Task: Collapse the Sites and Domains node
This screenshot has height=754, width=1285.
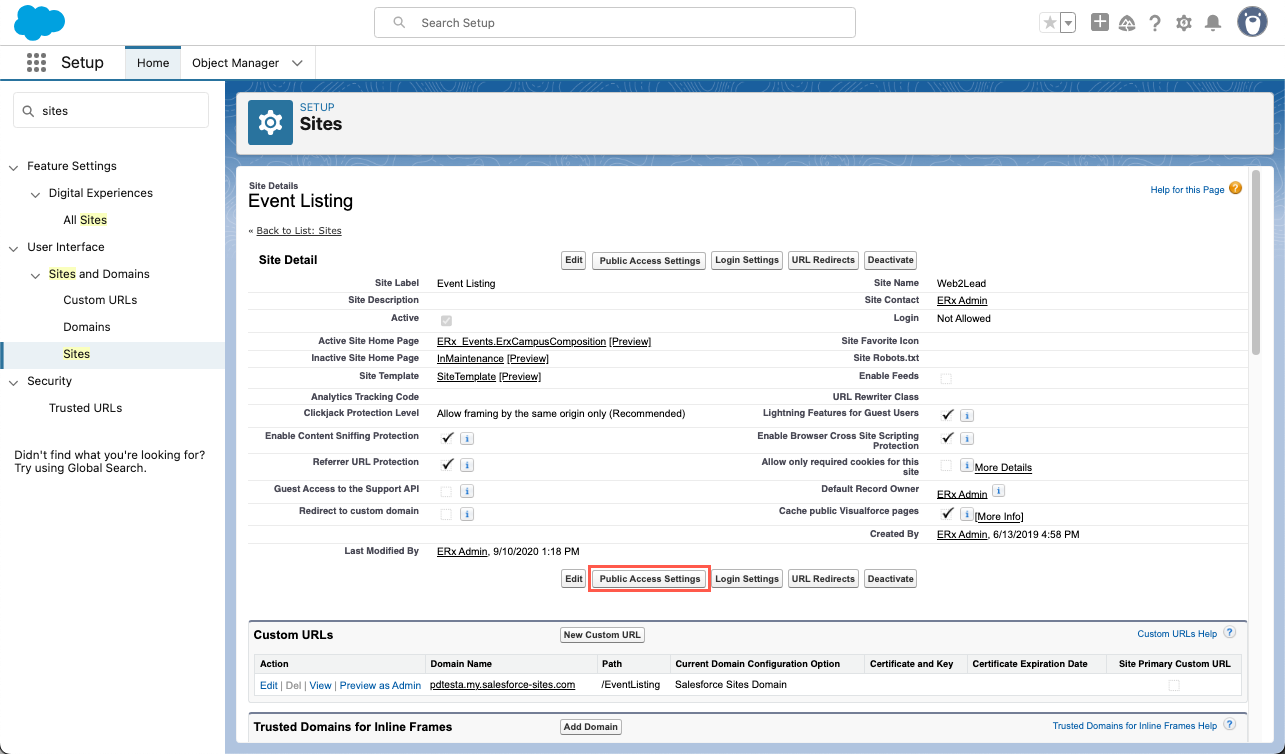Action: (36, 274)
